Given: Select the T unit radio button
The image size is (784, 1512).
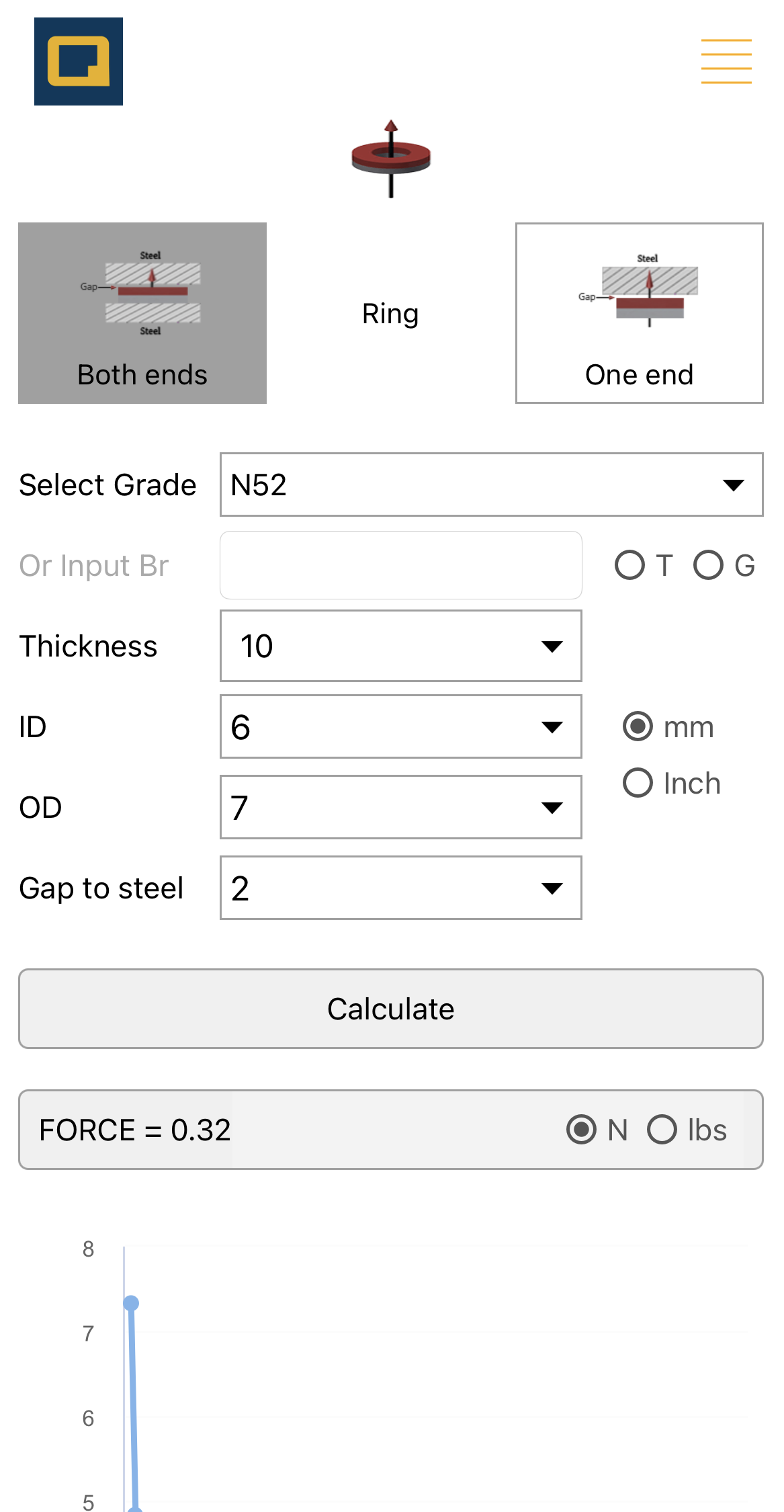Looking at the screenshot, I should (630, 566).
